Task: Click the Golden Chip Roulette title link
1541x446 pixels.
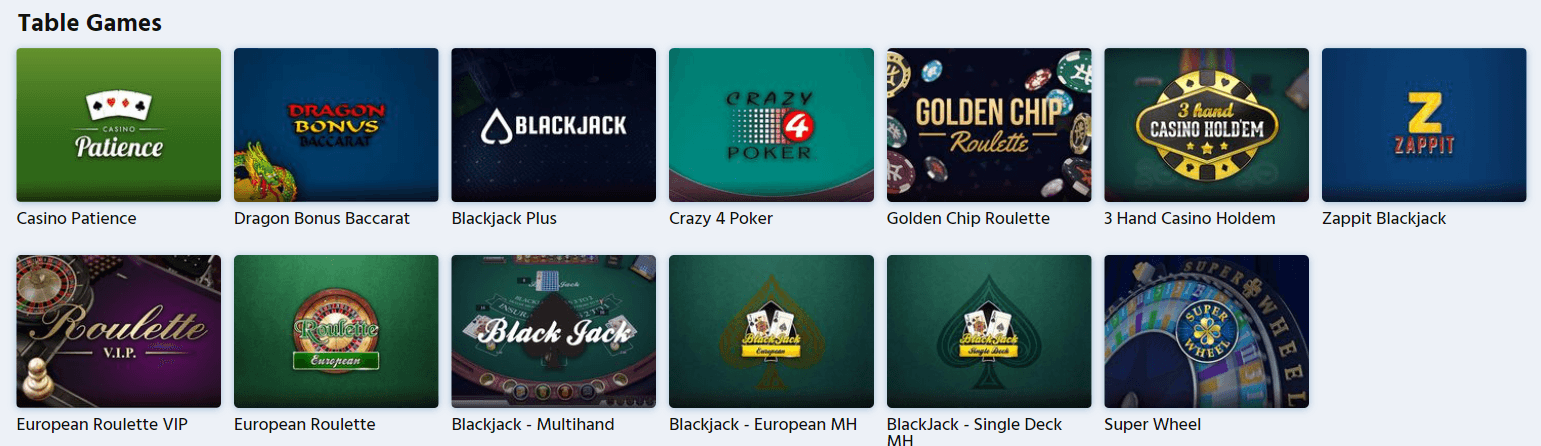Action: pyautogui.click(x=968, y=218)
